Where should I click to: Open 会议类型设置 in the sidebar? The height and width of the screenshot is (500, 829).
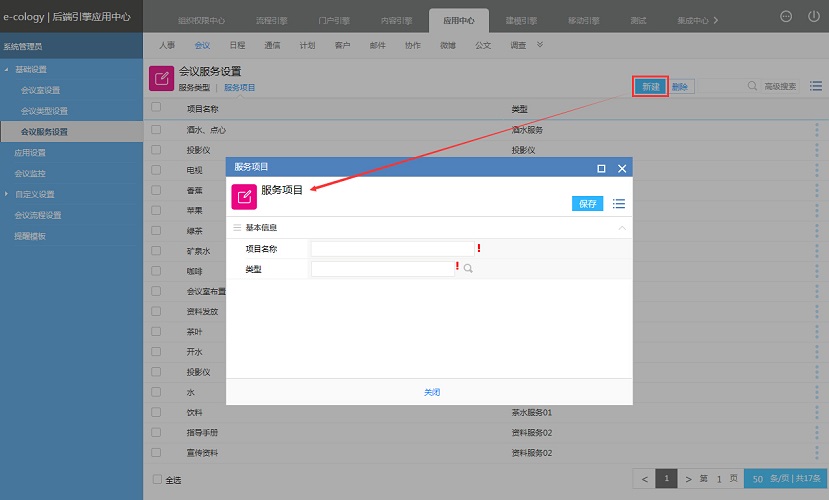(44, 111)
